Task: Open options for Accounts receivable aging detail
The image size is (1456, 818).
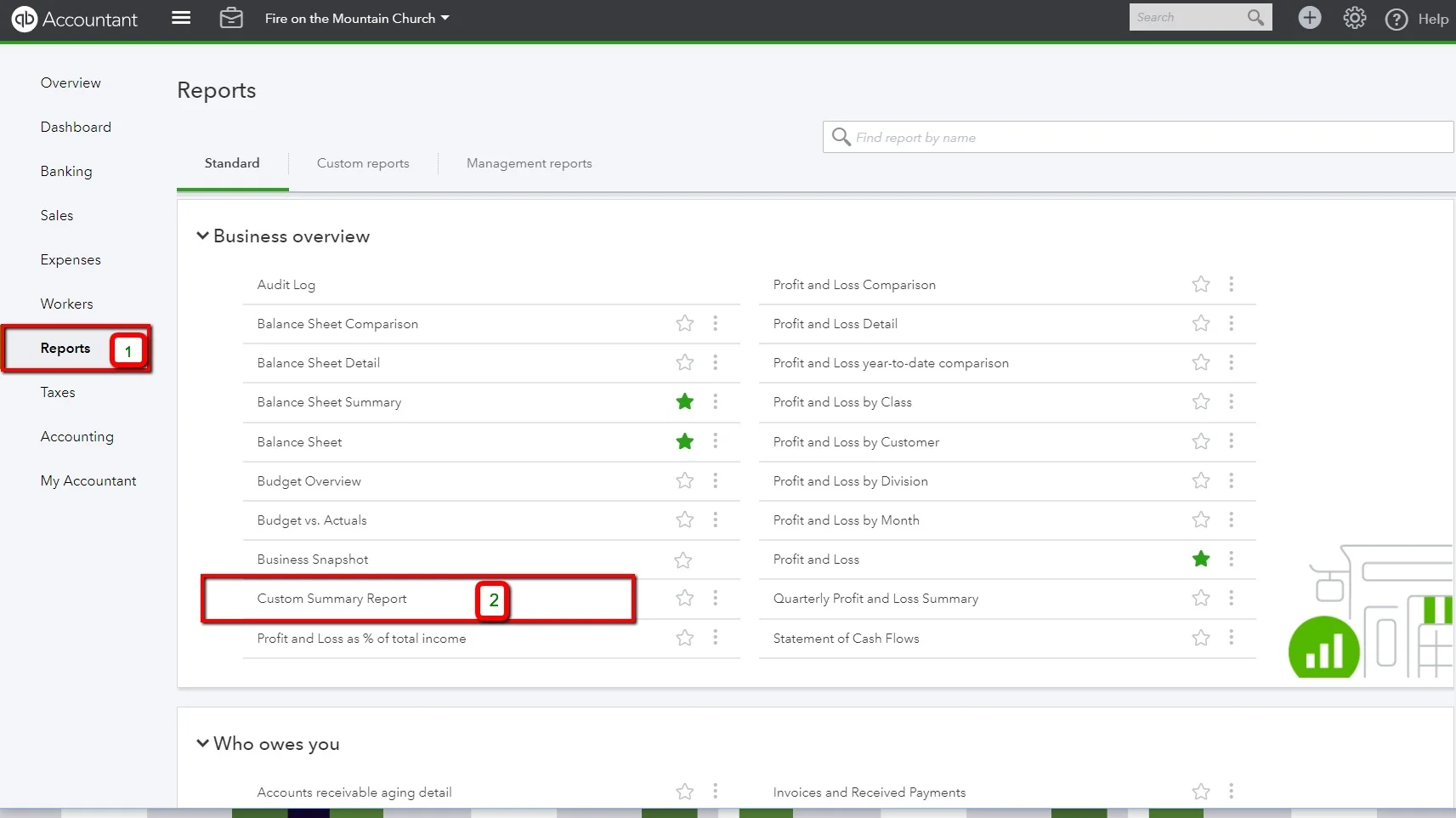Action: 715,791
